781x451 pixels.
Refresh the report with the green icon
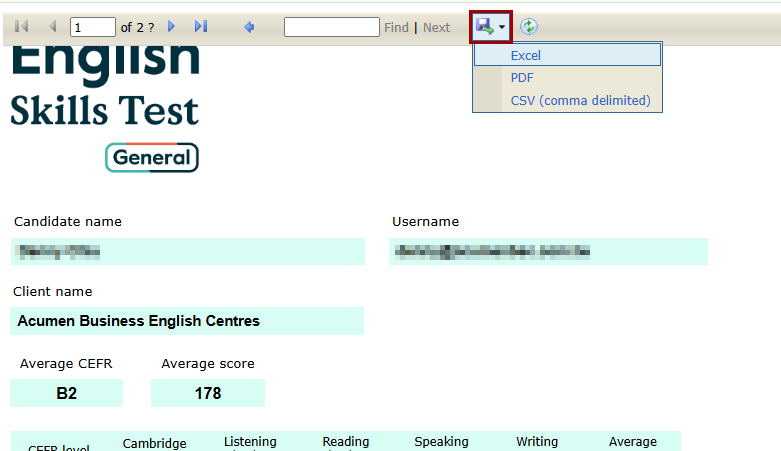tap(529, 27)
